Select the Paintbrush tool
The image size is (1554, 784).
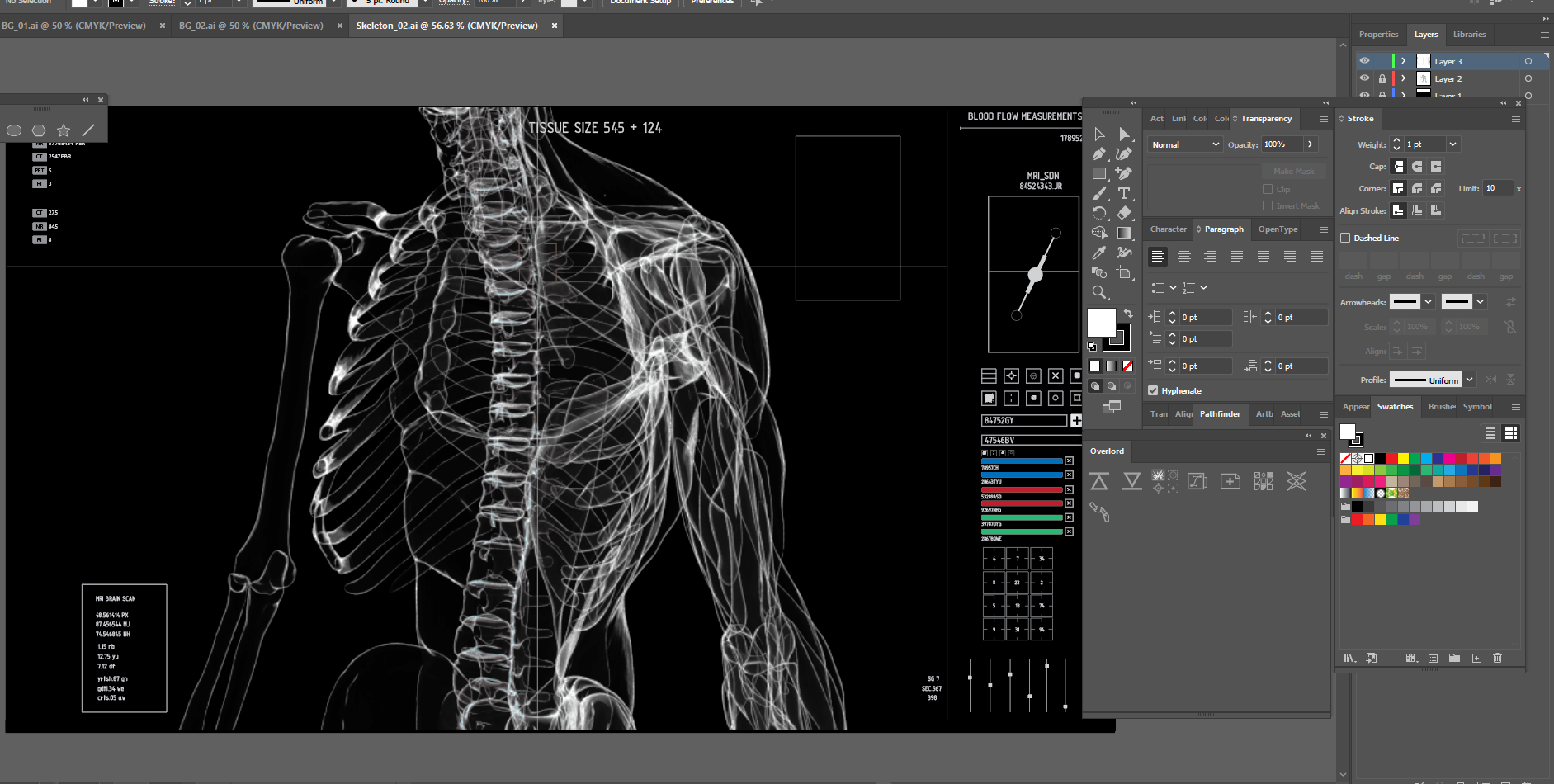(1099, 193)
